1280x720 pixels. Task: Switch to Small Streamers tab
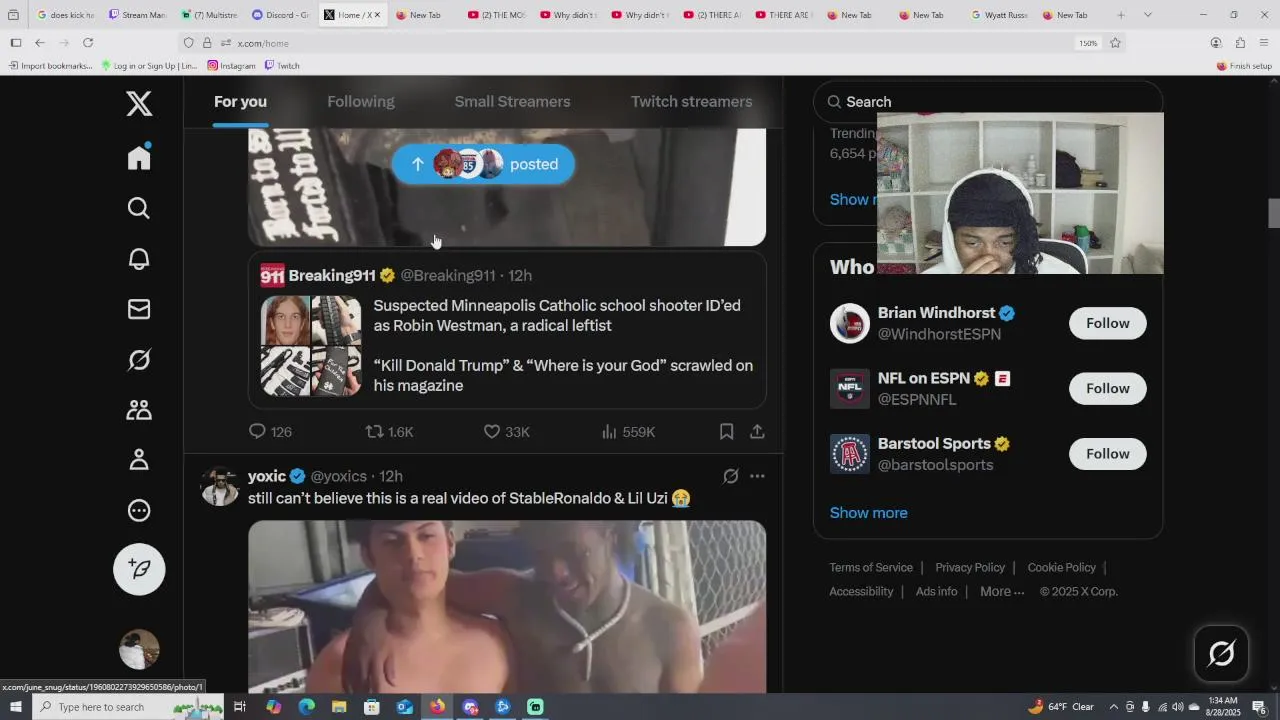[512, 101]
